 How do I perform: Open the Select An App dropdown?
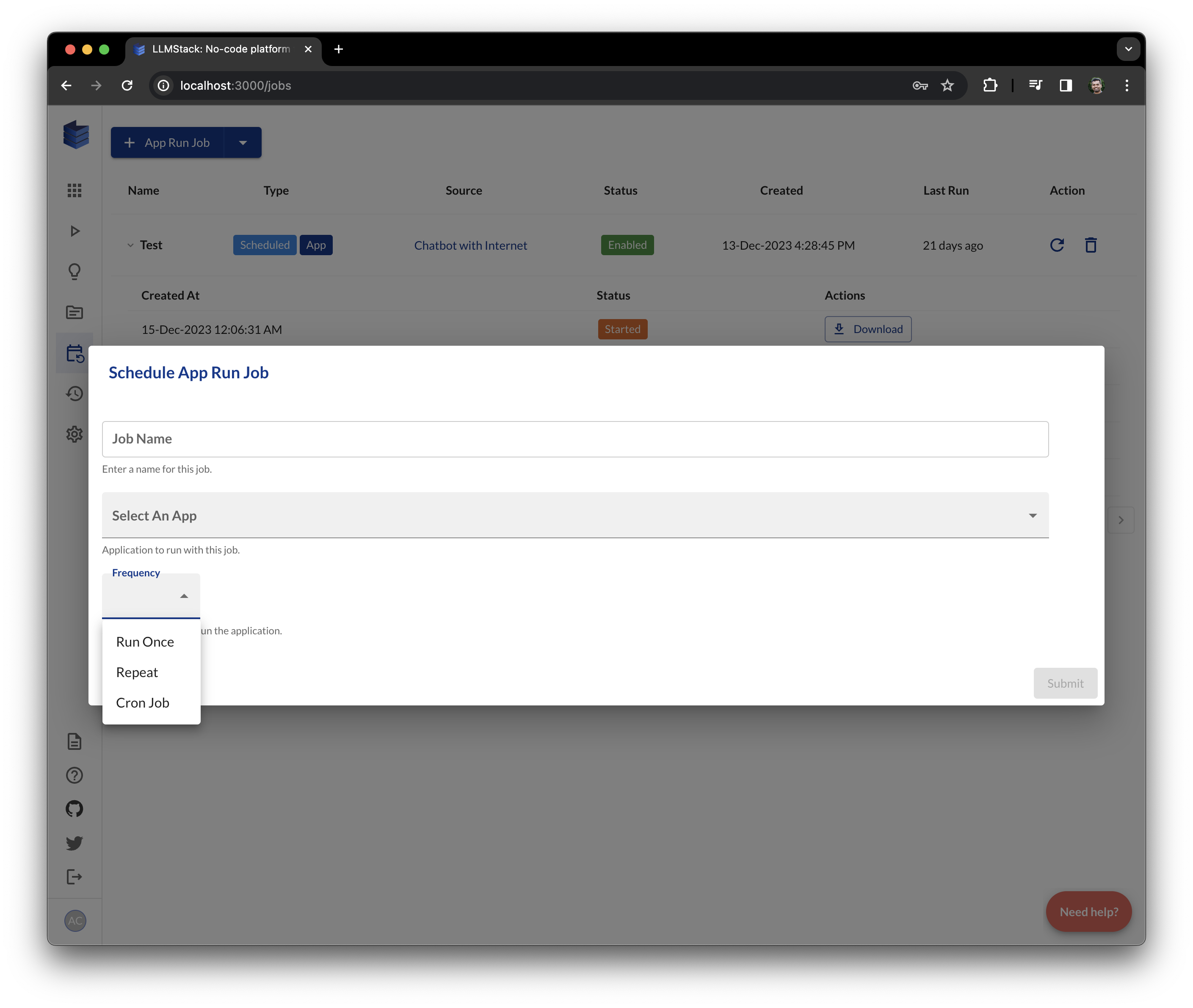coord(574,515)
